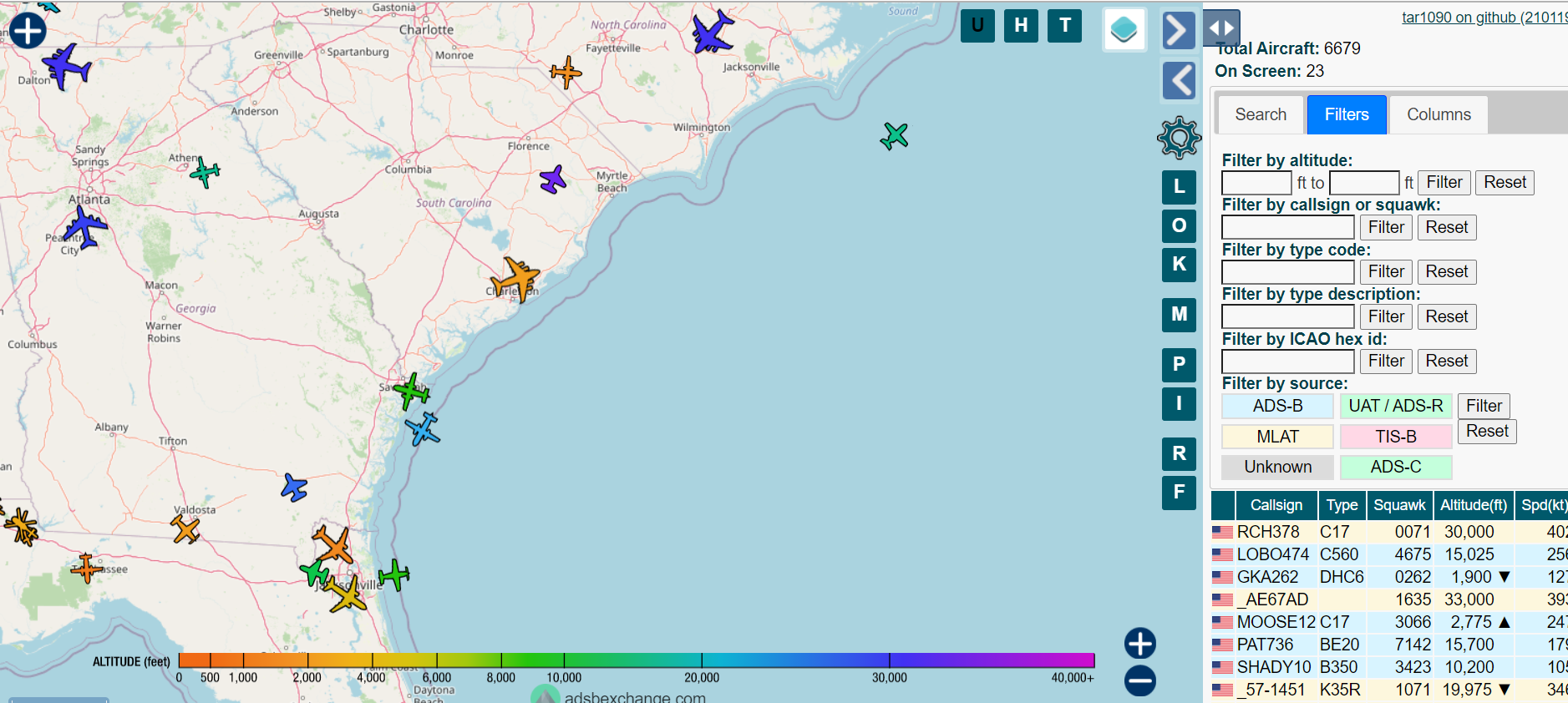The height and width of the screenshot is (703, 1568).
Task: Sort table by Callsign column header
Action: (1276, 505)
